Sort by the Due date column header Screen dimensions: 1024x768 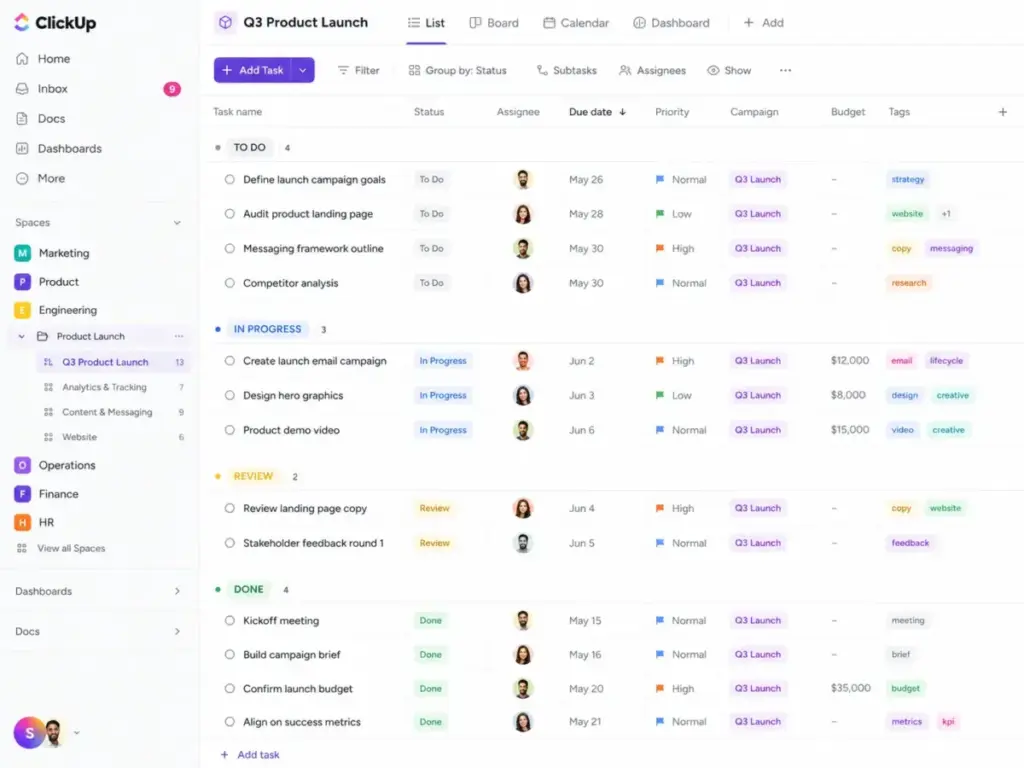pos(597,112)
